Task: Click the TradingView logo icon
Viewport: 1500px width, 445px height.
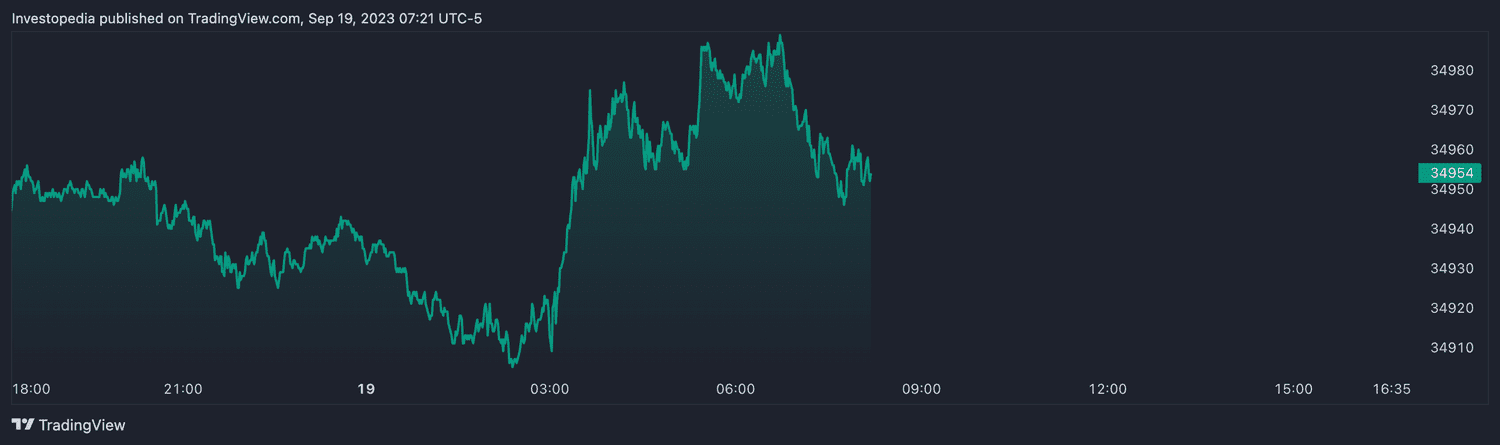Action: pyautogui.click(x=22, y=425)
